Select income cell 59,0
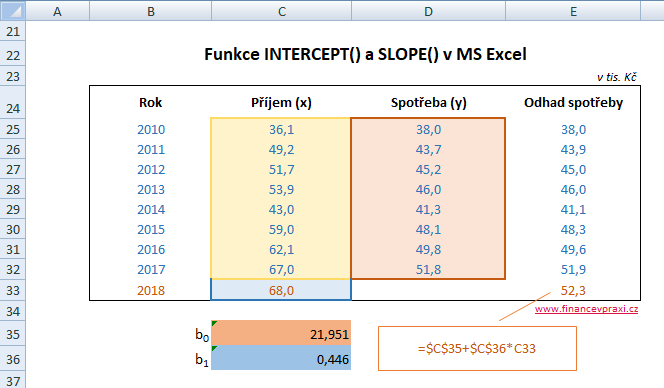 point(281,229)
